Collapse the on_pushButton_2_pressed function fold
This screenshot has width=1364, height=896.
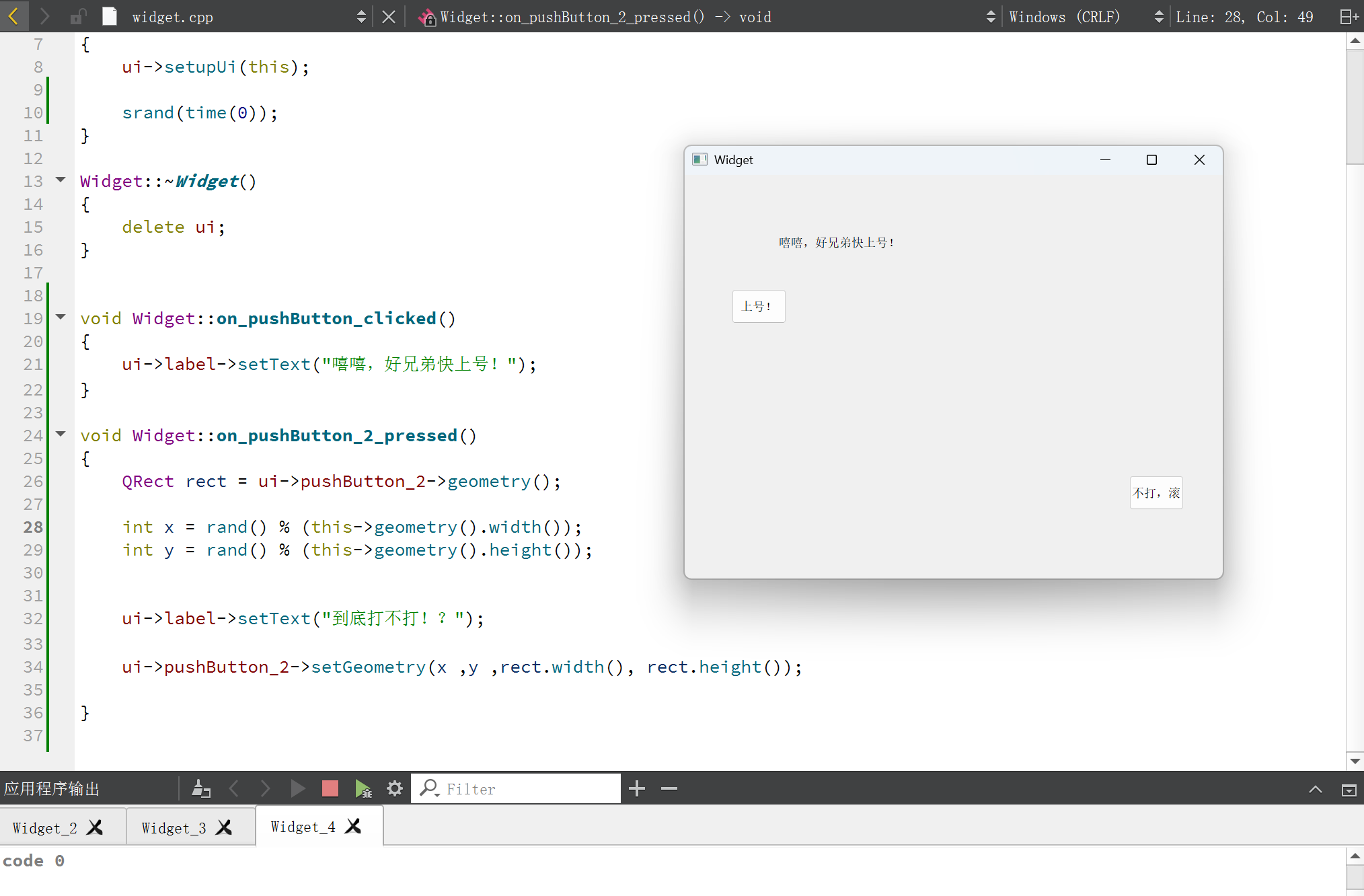61,434
